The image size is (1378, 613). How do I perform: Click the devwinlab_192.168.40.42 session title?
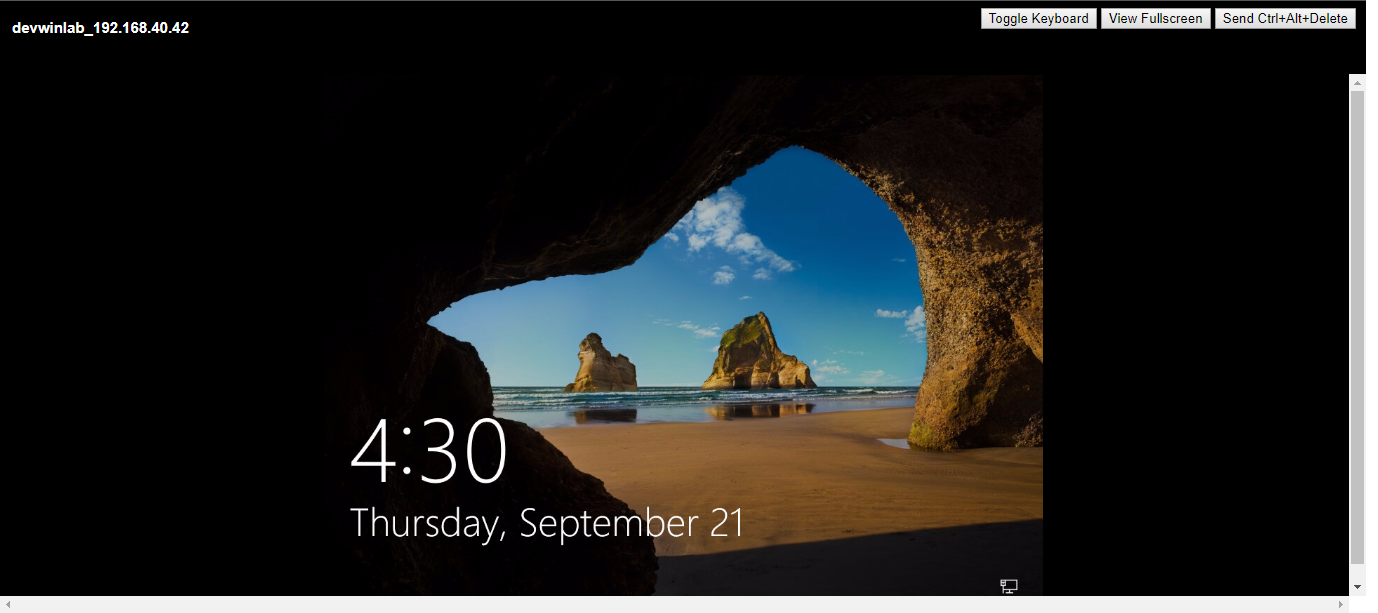click(100, 28)
